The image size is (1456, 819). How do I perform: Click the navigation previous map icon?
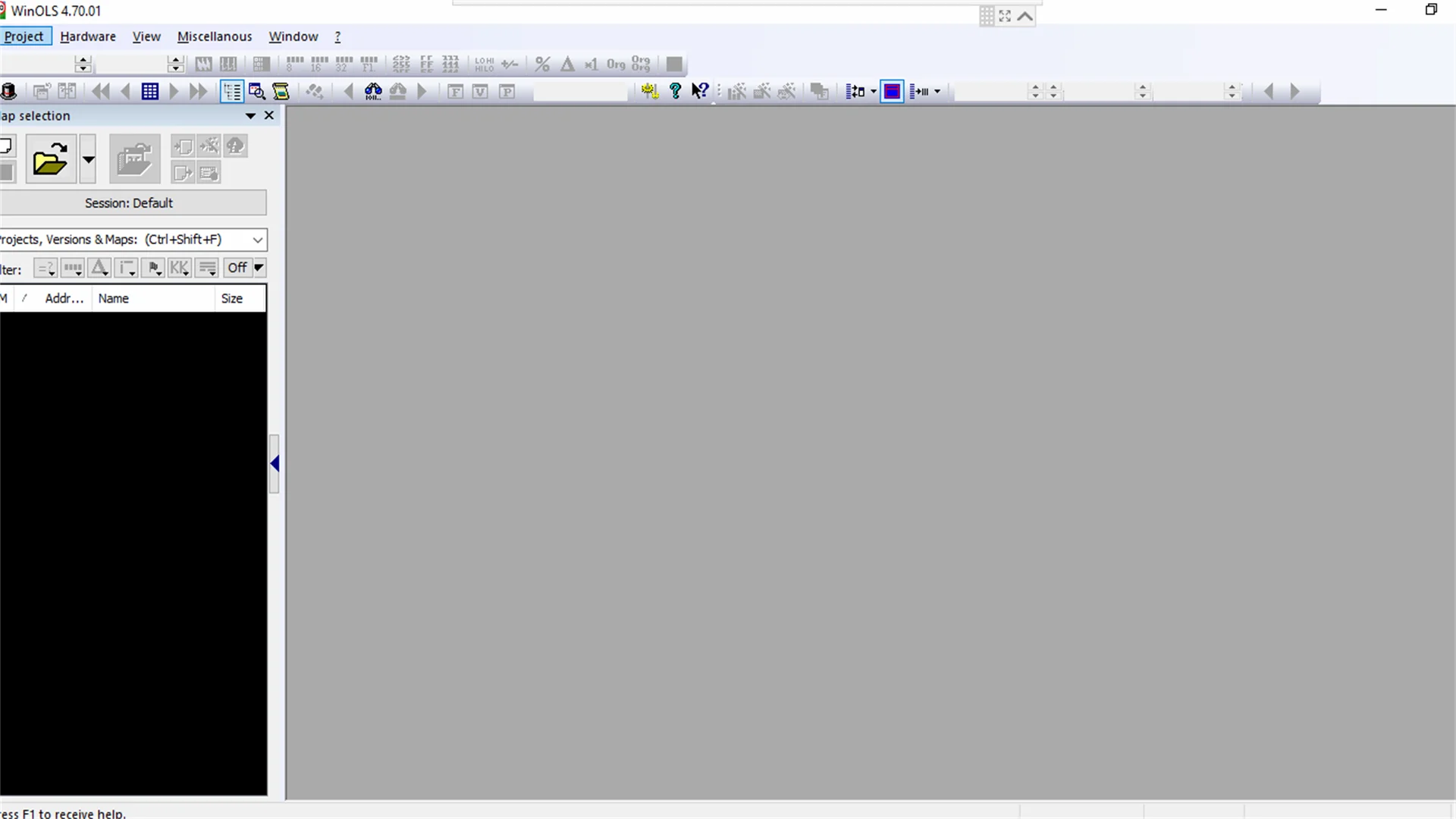click(x=125, y=91)
